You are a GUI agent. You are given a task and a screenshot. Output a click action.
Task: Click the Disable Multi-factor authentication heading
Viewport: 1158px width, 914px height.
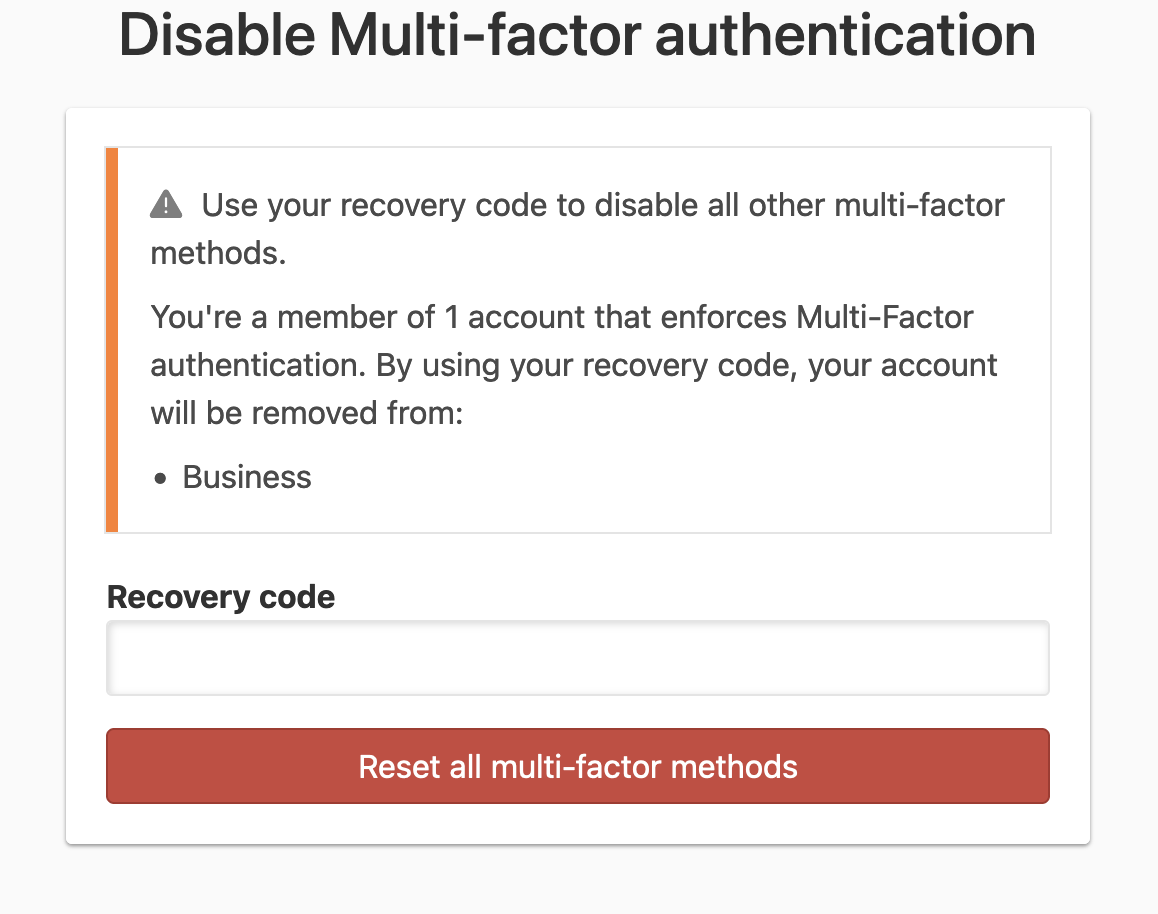click(578, 36)
